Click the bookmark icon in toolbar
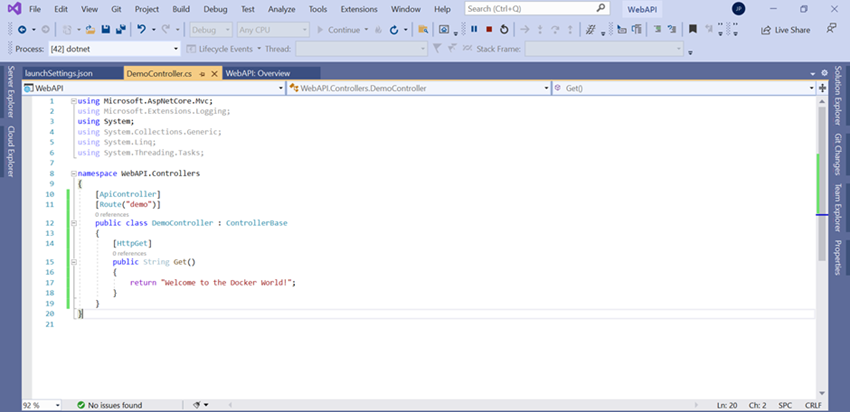This screenshot has height=412, width=850. point(693,30)
